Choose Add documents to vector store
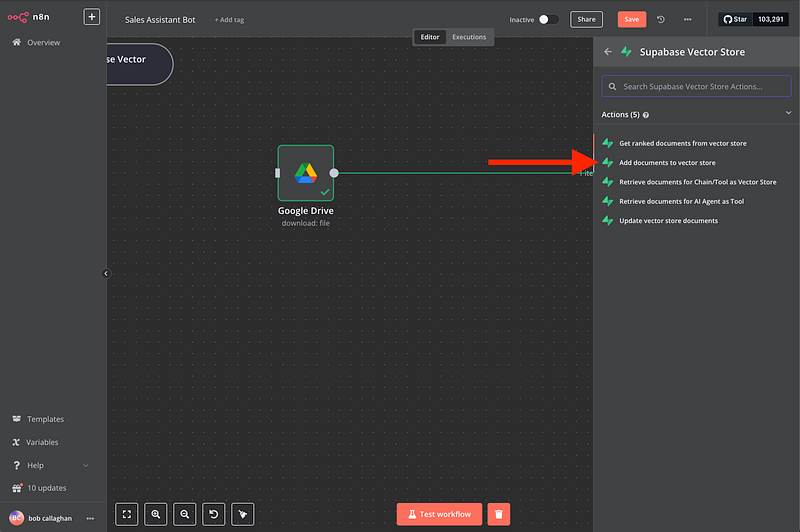Image resolution: width=800 pixels, height=532 pixels. (x=667, y=162)
